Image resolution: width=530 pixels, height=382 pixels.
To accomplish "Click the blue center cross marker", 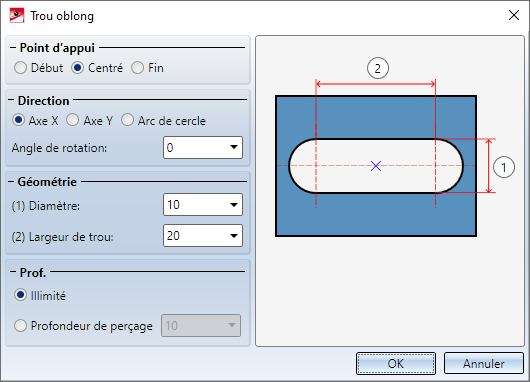I will pos(376,166).
